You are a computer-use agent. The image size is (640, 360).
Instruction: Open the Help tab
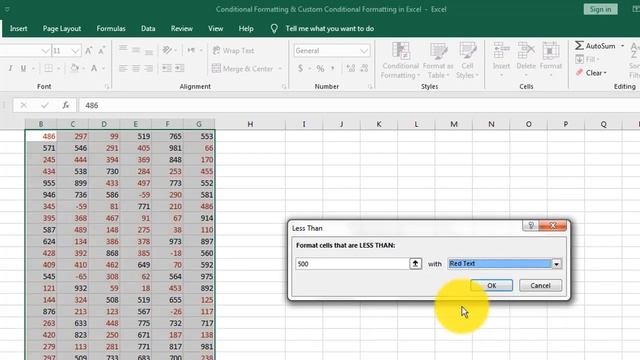[x=246, y=29]
